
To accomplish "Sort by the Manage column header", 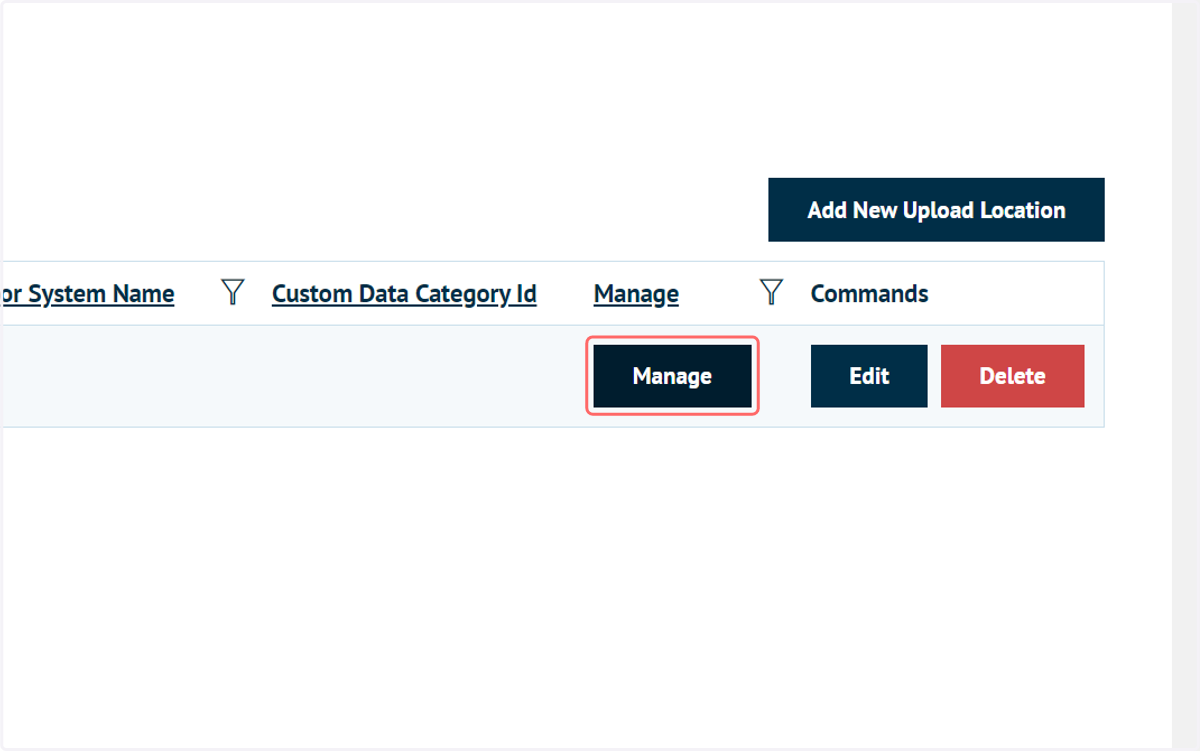I will (636, 294).
